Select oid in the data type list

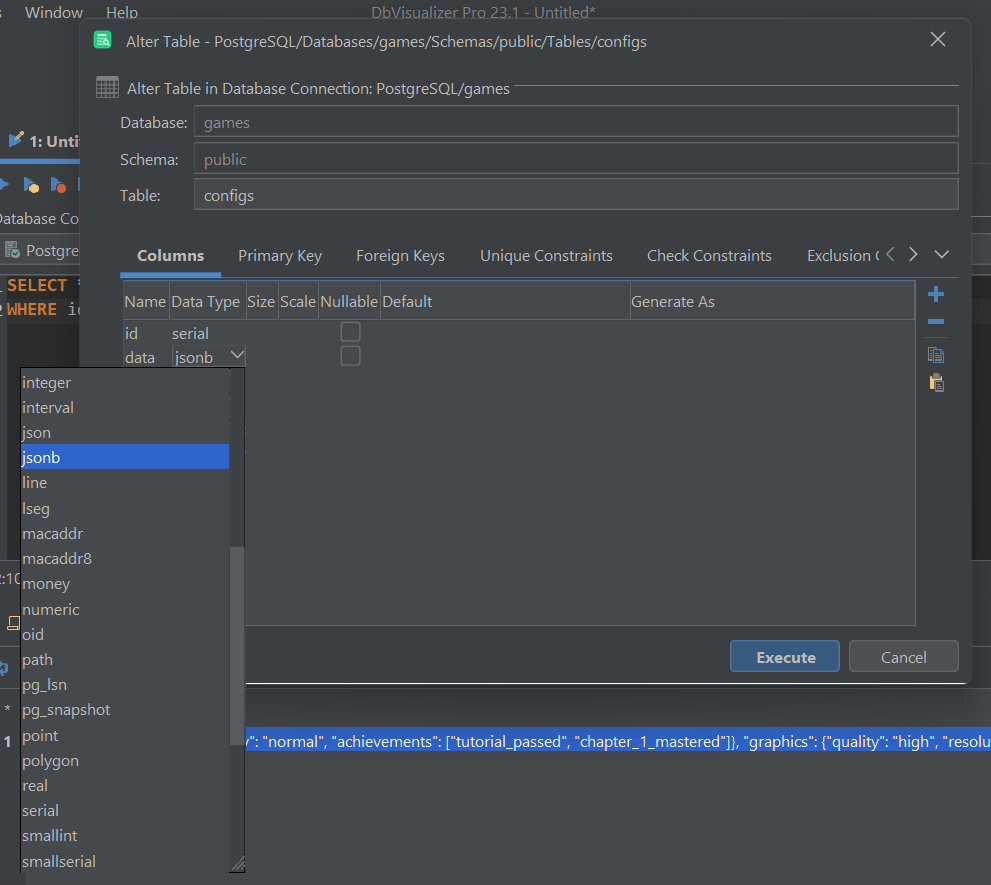pyautogui.click(x=125, y=635)
